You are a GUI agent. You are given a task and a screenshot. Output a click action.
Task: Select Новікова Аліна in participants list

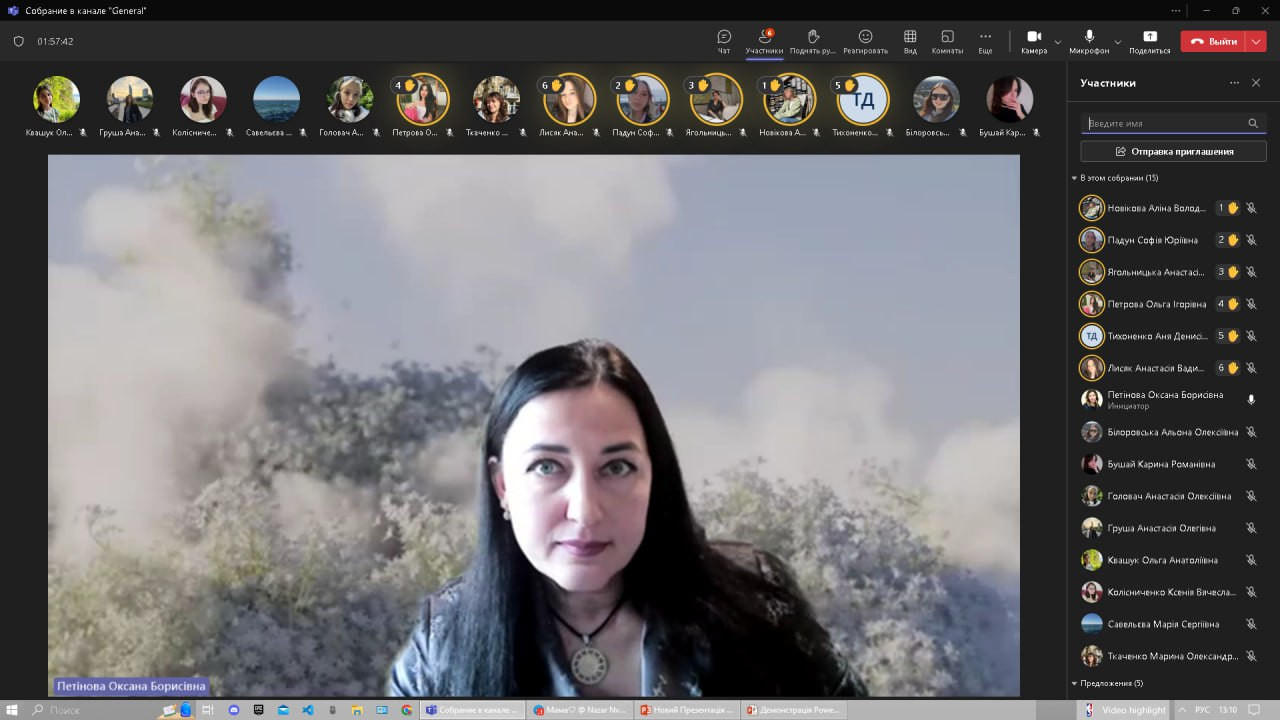pos(1169,208)
